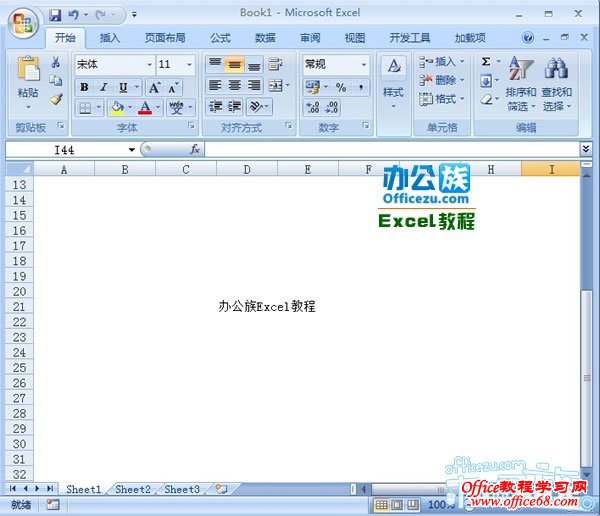Switch to the Sheet3 worksheet tab

[182, 489]
